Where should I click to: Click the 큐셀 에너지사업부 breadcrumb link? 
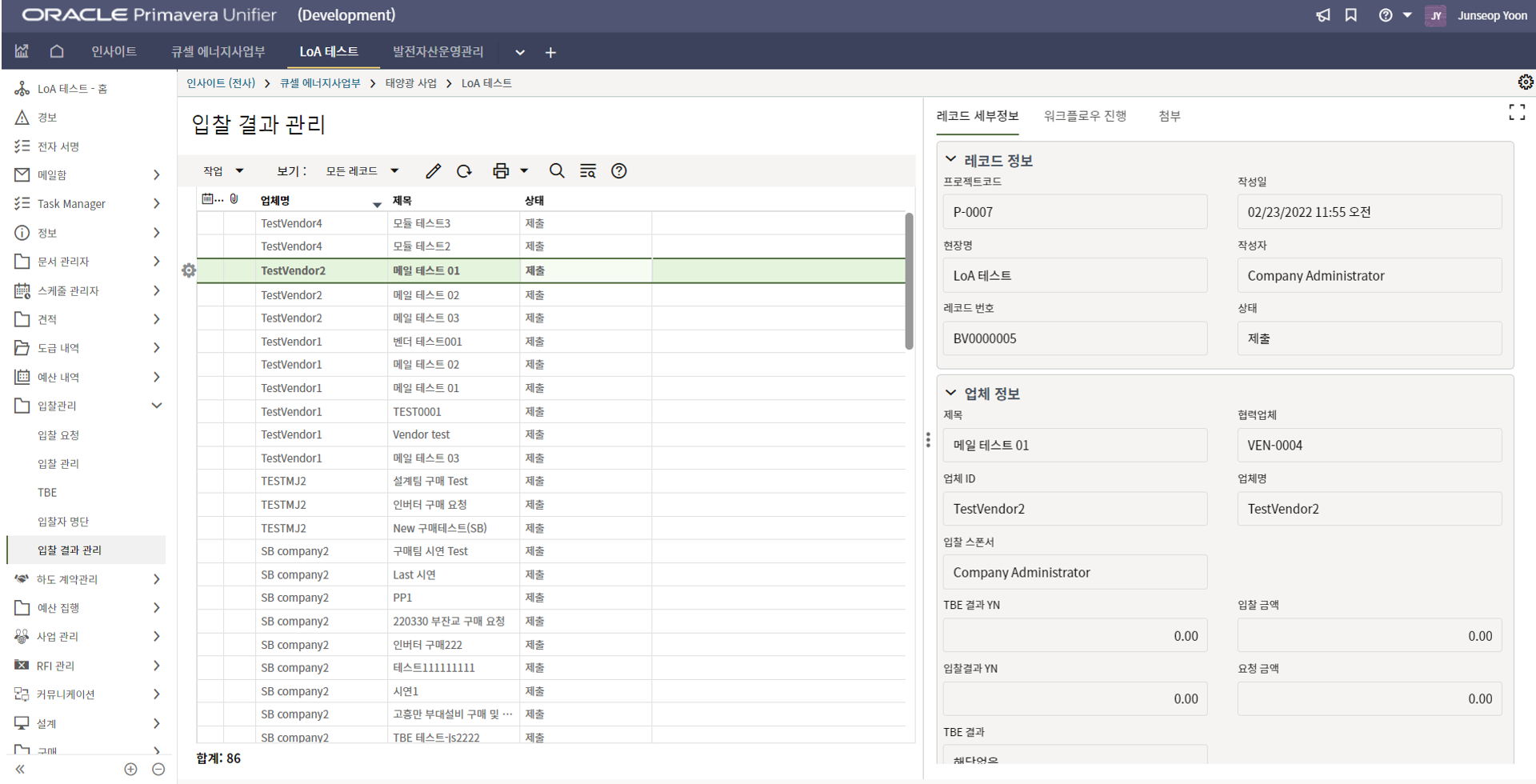320,83
